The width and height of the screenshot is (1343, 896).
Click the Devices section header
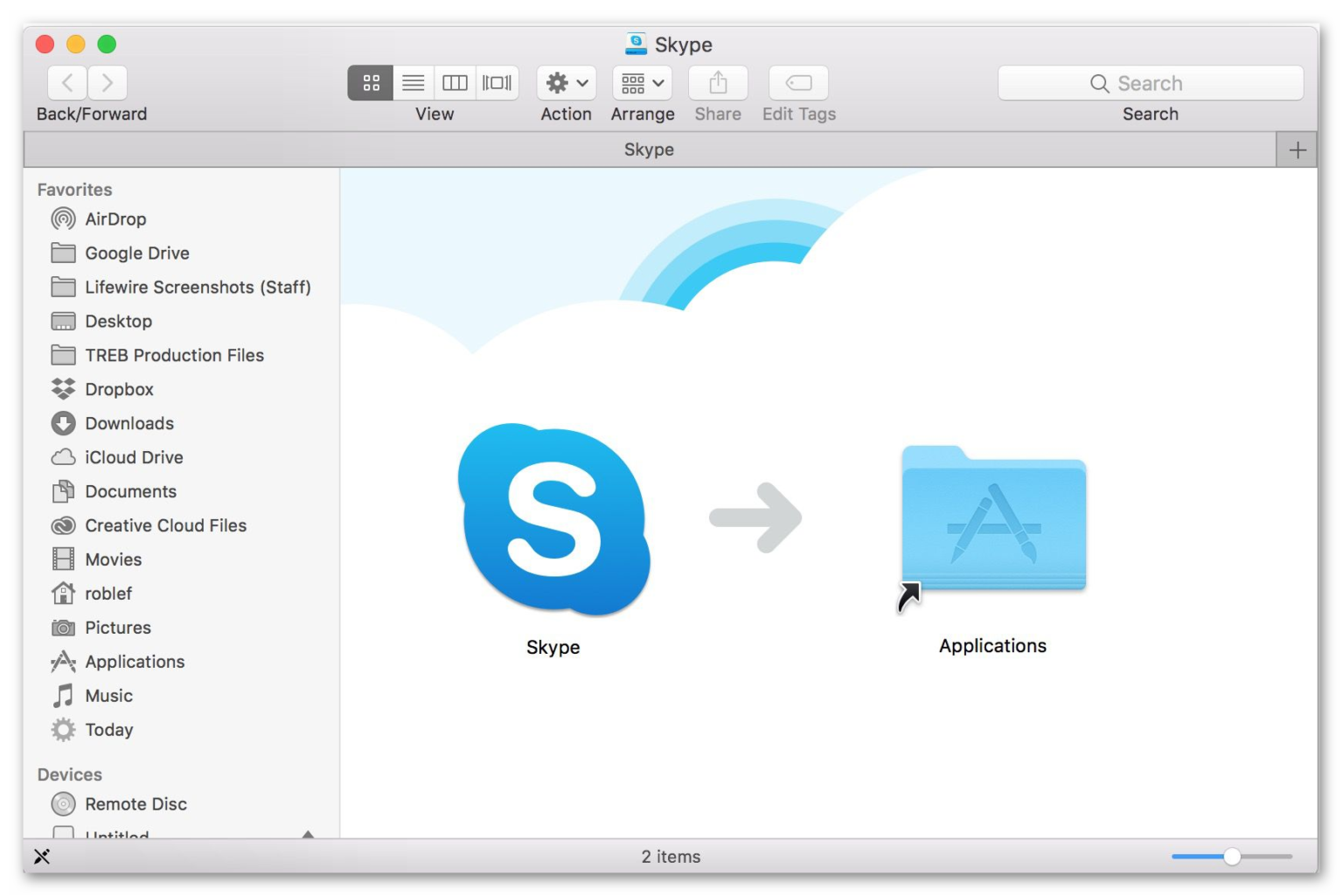pyautogui.click(x=69, y=775)
